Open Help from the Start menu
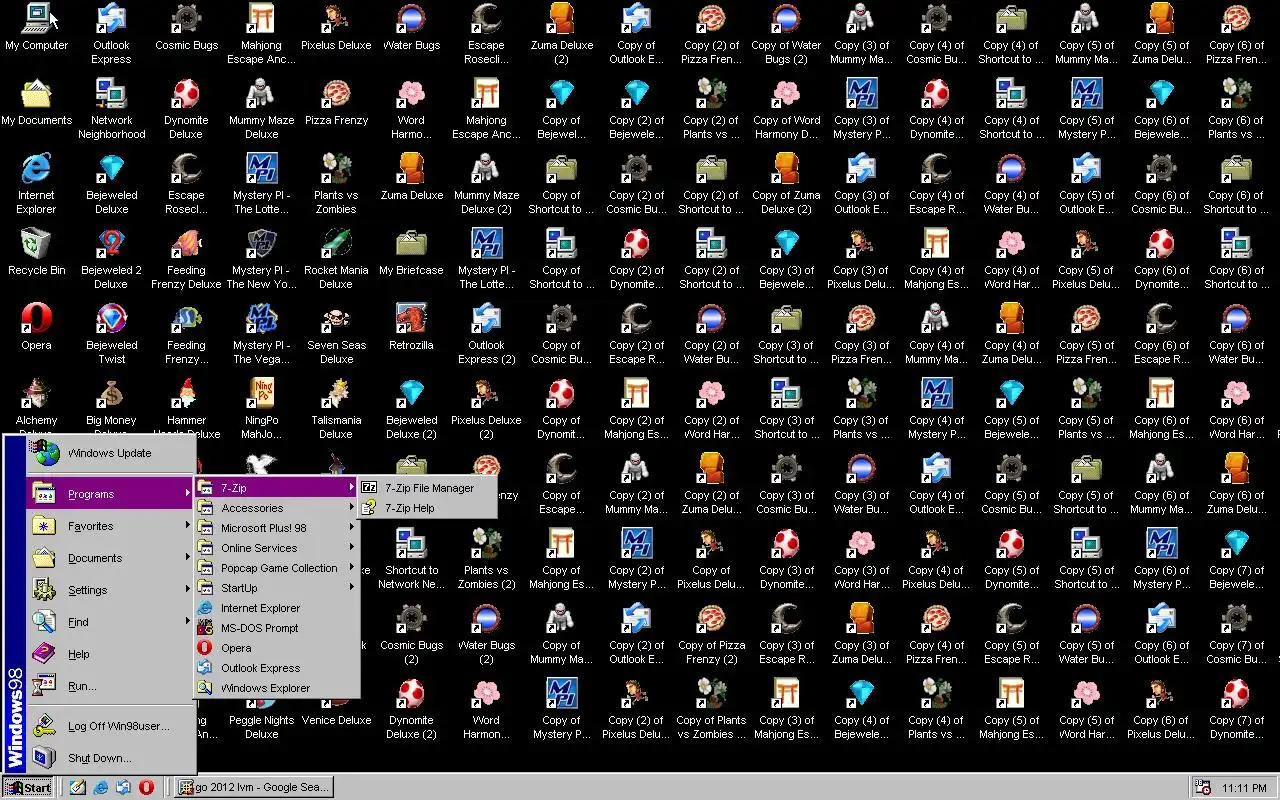The height and width of the screenshot is (800, 1280). 110,654
